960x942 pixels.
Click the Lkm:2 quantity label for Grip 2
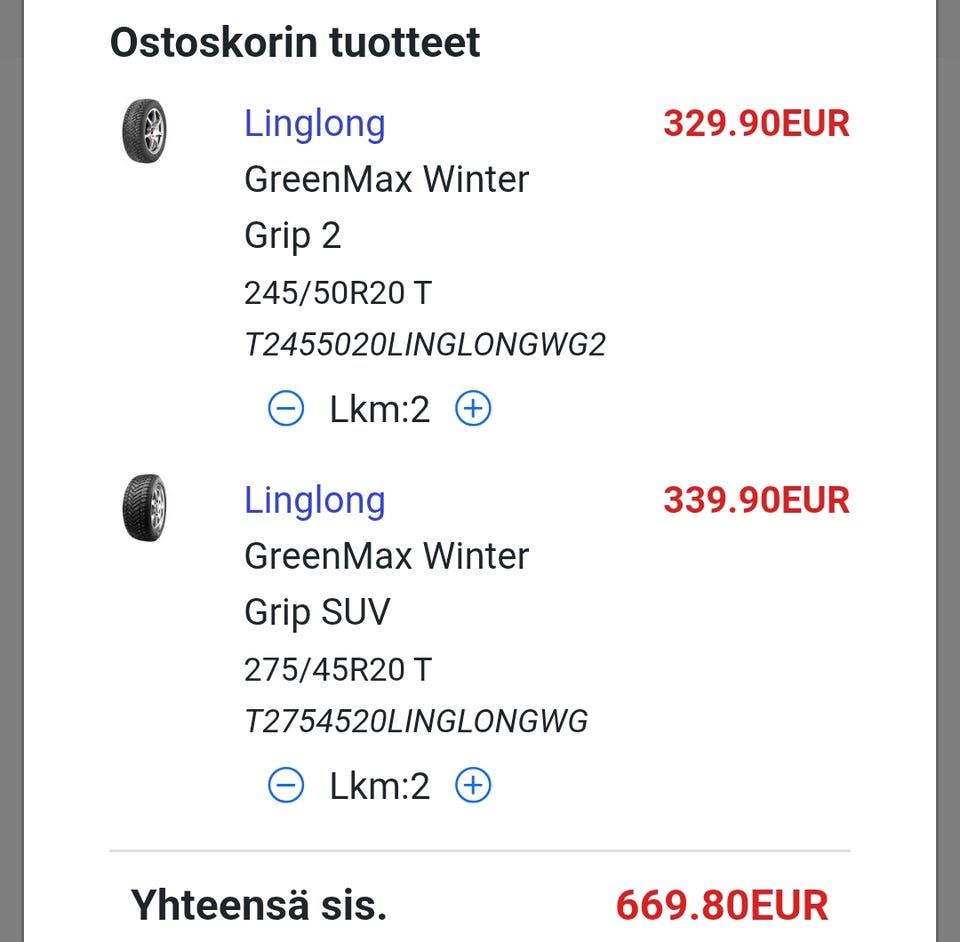pyautogui.click(x=380, y=409)
